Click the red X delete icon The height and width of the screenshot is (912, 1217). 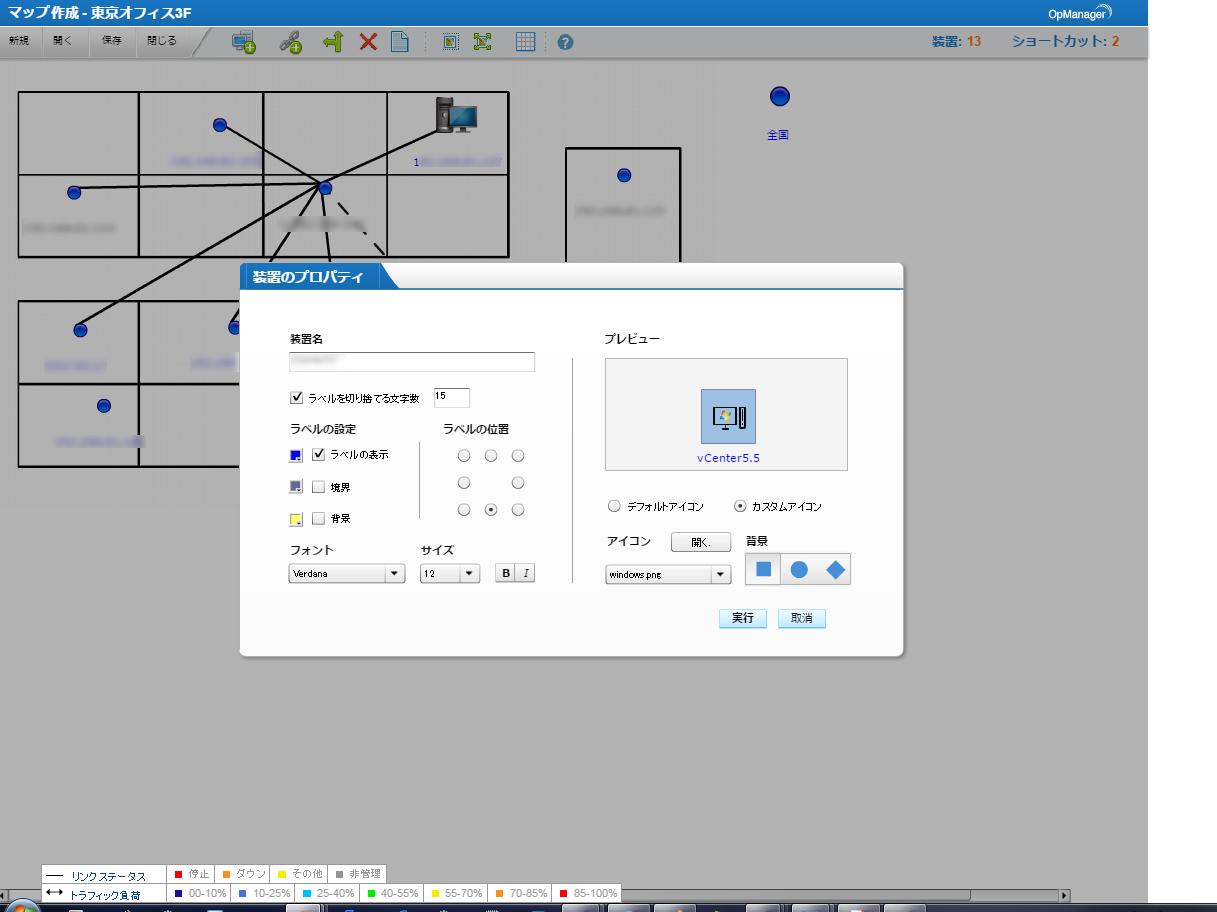pyautogui.click(x=368, y=42)
